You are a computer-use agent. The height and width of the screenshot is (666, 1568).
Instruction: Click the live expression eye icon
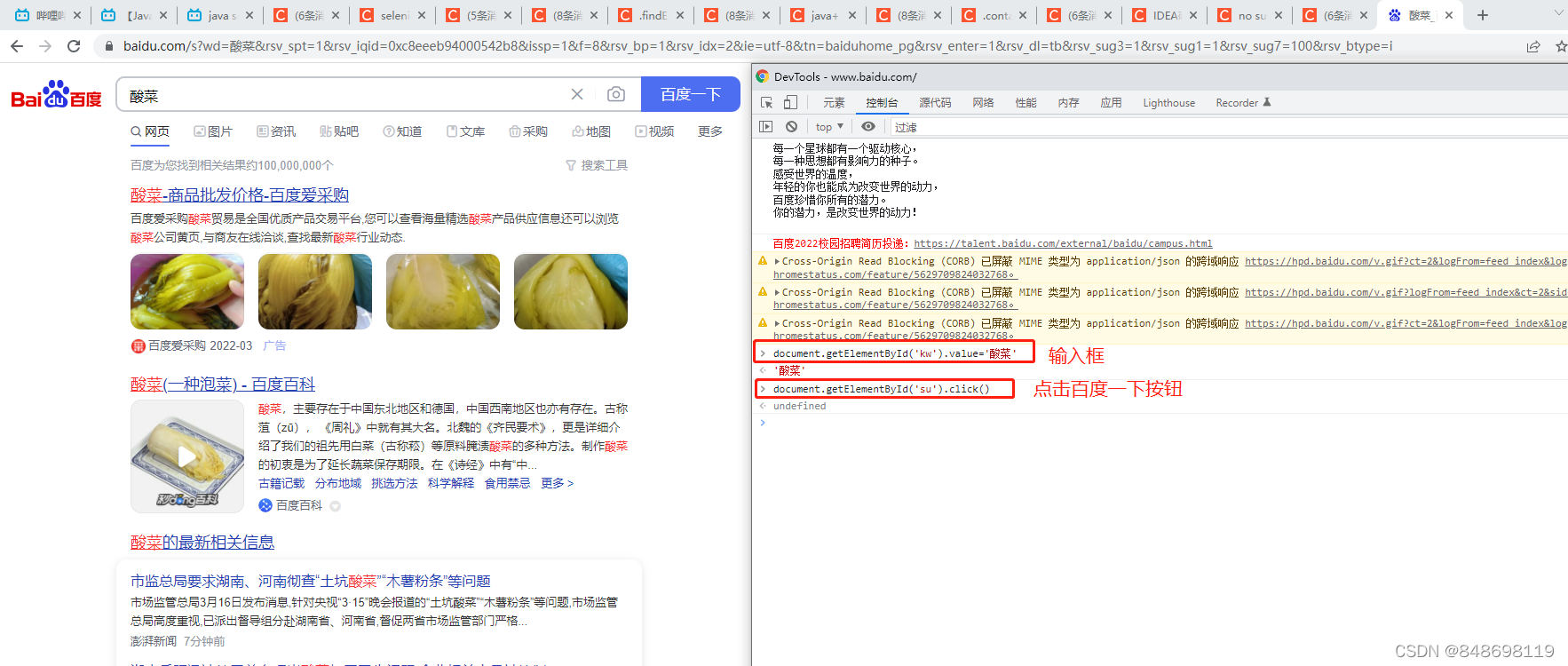(x=868, y=127)
